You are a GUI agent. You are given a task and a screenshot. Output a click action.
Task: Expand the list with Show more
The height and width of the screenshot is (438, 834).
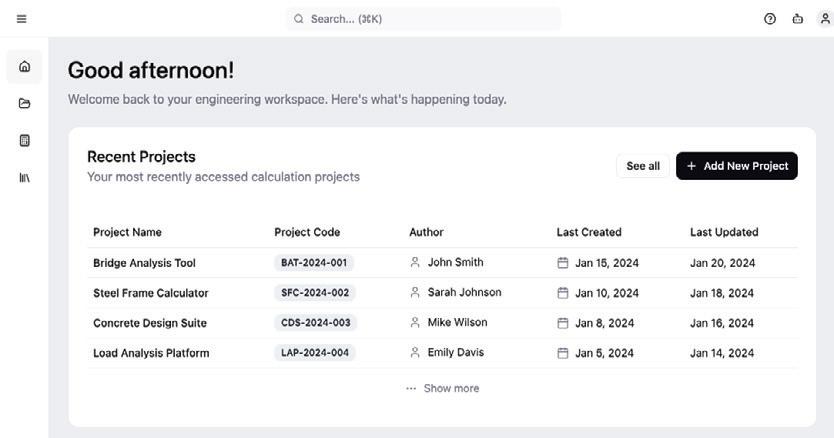pos(442,389)
